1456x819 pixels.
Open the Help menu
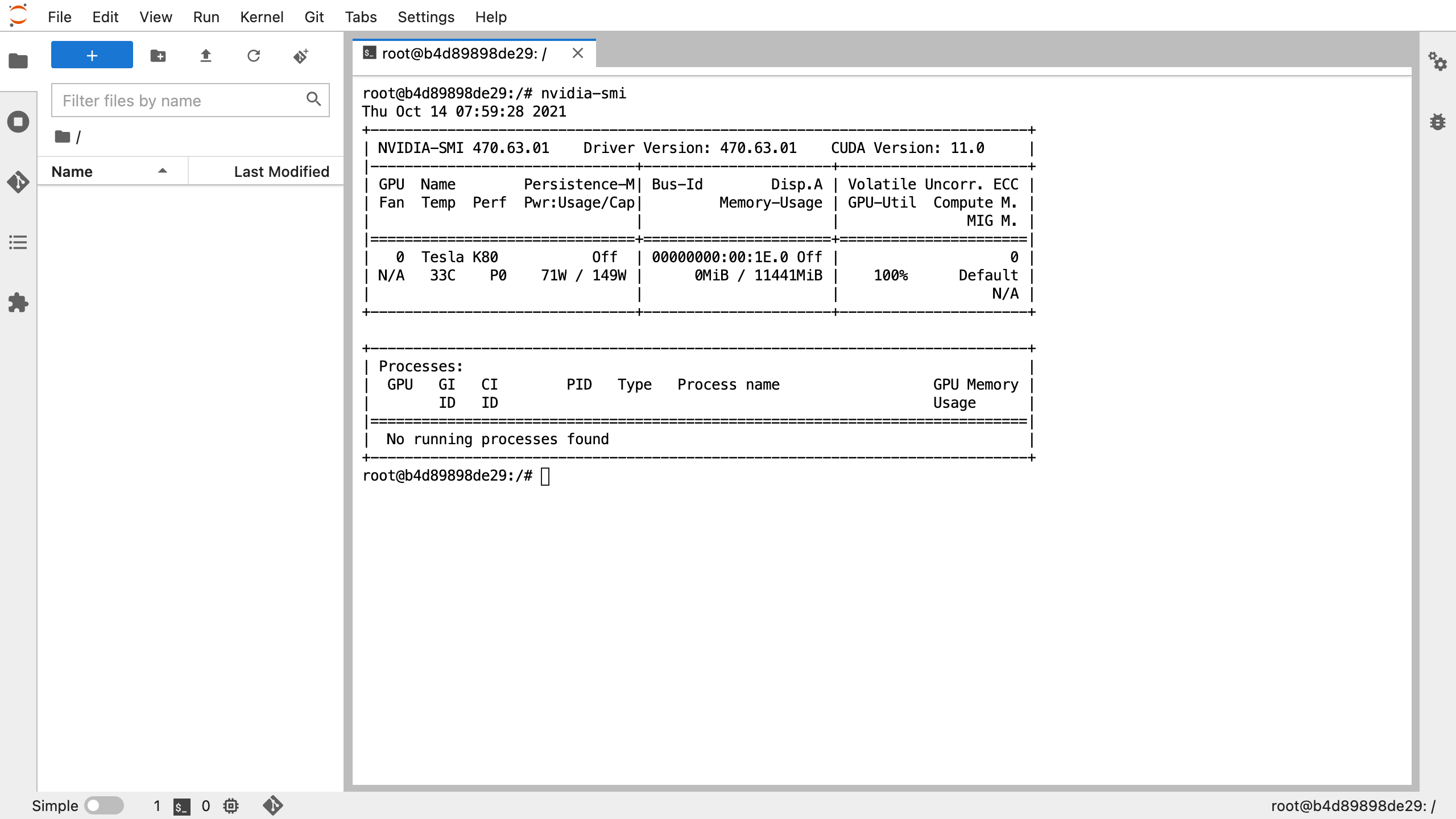[x=491, y=17]
